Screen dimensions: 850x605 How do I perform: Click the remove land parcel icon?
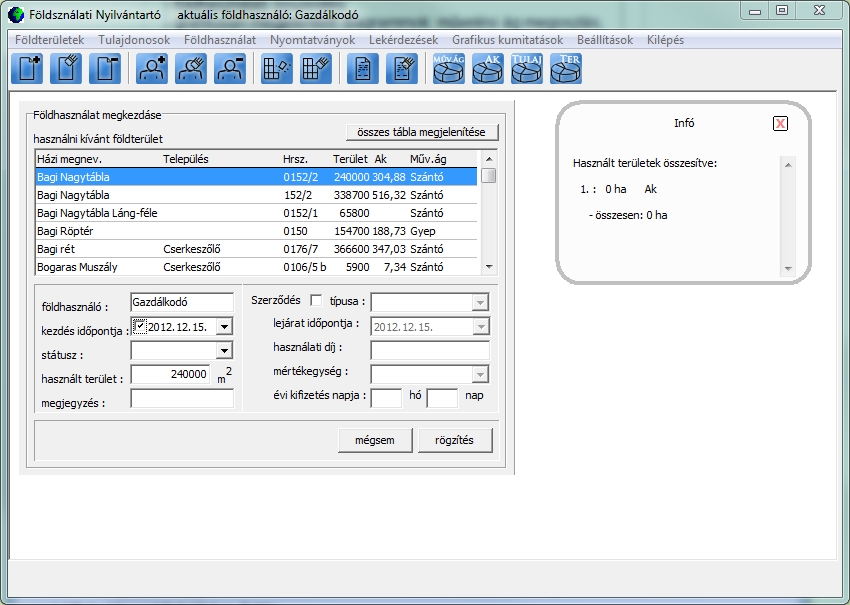pyautogui.click(x=105, y=68)
